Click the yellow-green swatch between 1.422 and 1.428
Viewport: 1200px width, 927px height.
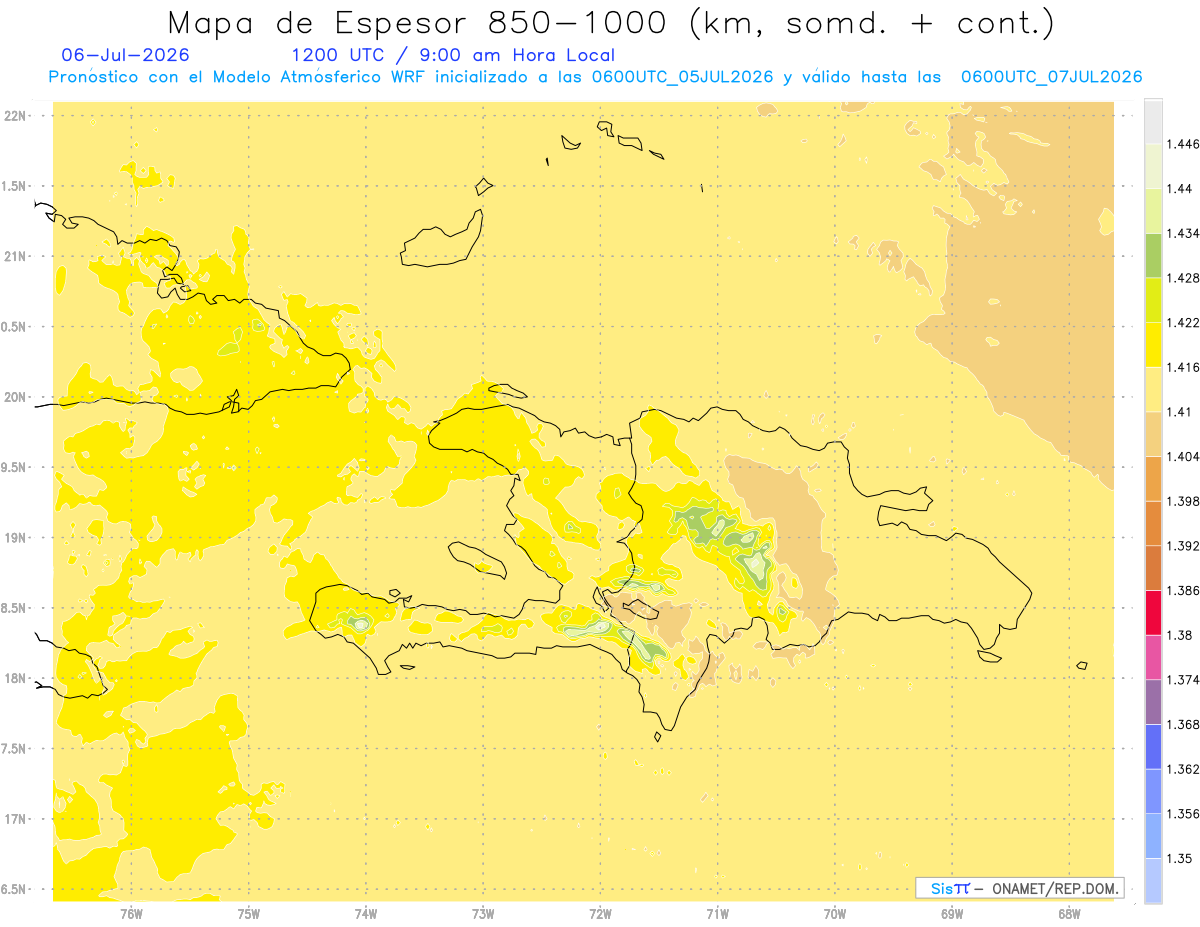pos(1153,300)
